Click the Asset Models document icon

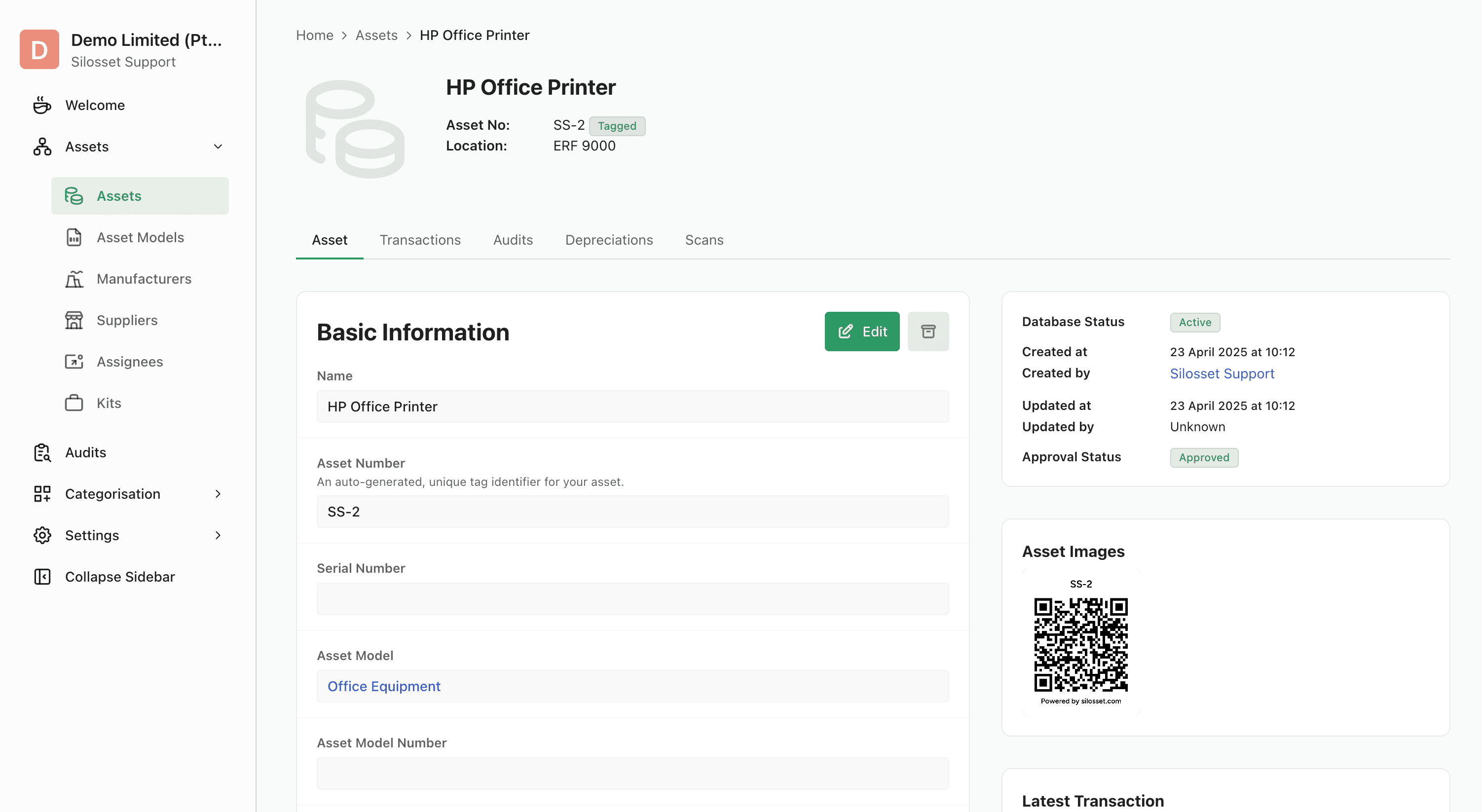coord(74,237)
